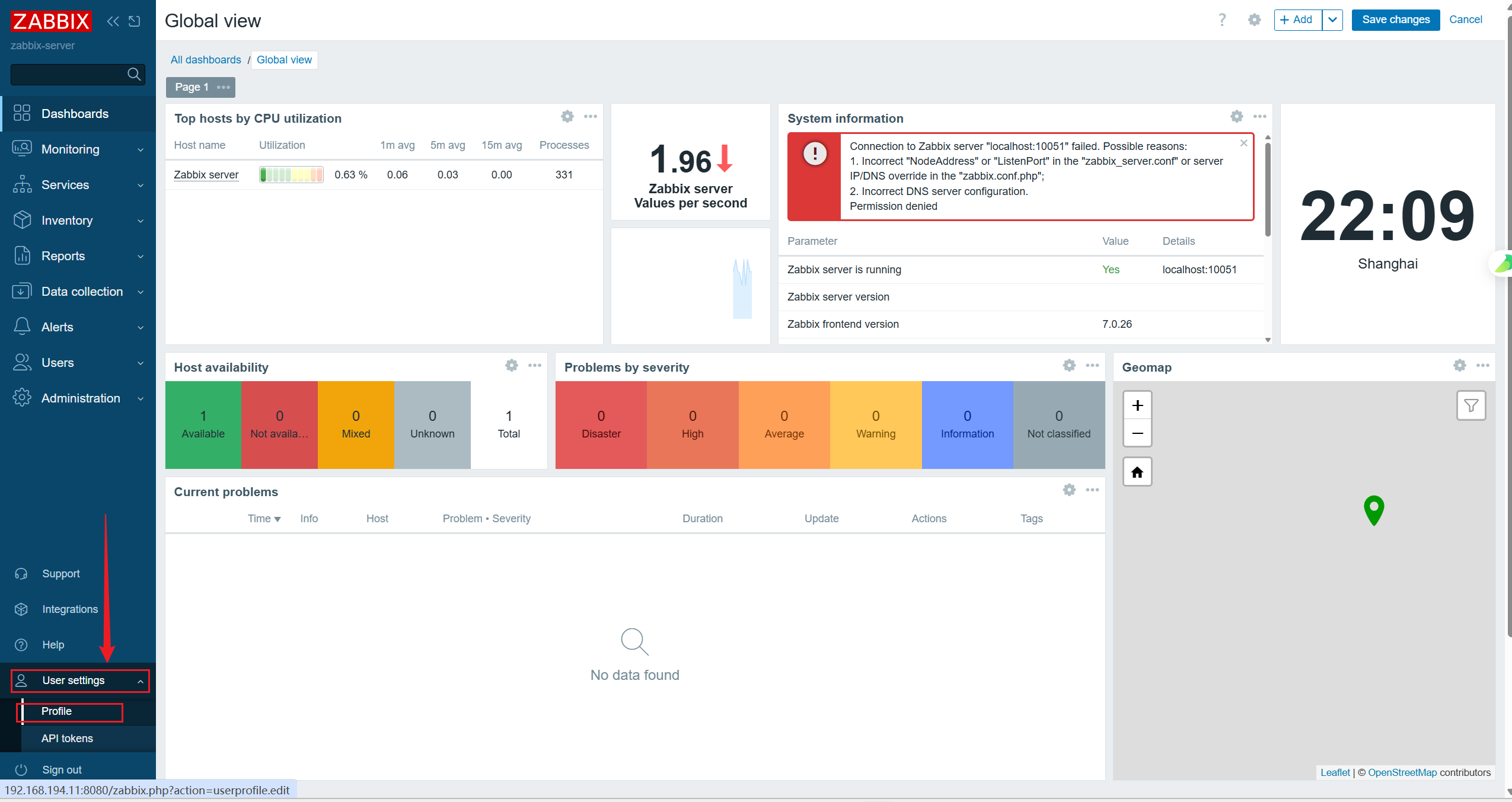Expand the Data collection menu

click(78, 292)
